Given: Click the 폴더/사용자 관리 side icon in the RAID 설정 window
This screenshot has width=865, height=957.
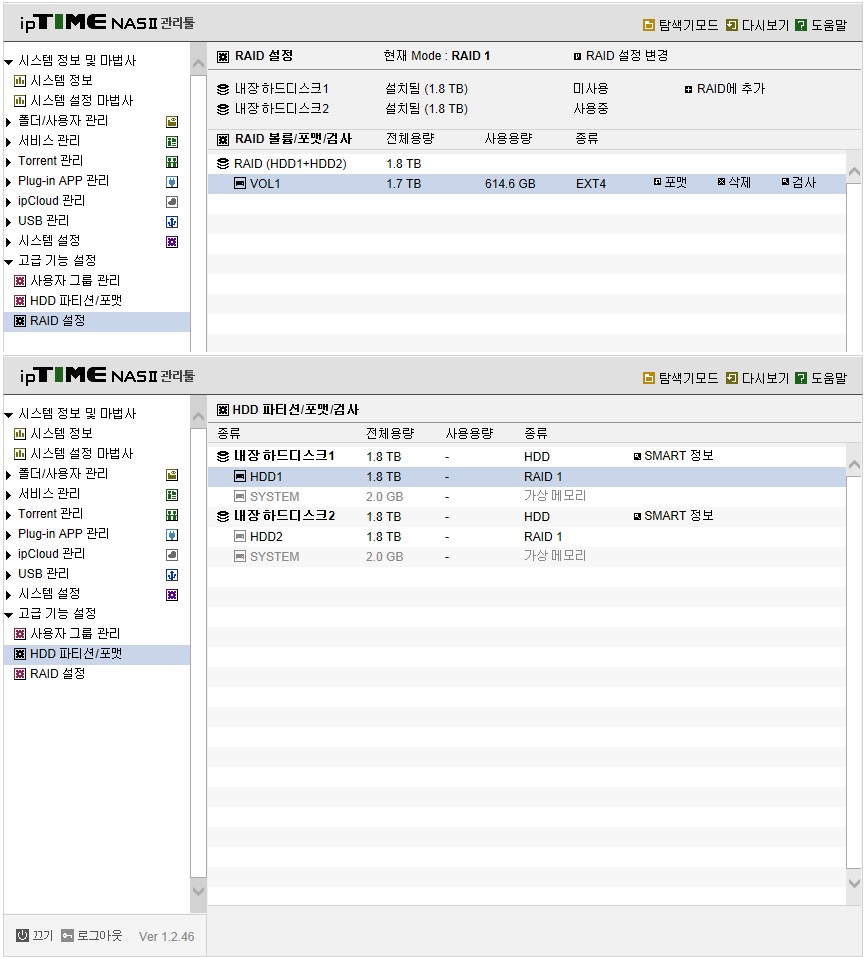Looking at the screenshot, I should pos(172,121).
